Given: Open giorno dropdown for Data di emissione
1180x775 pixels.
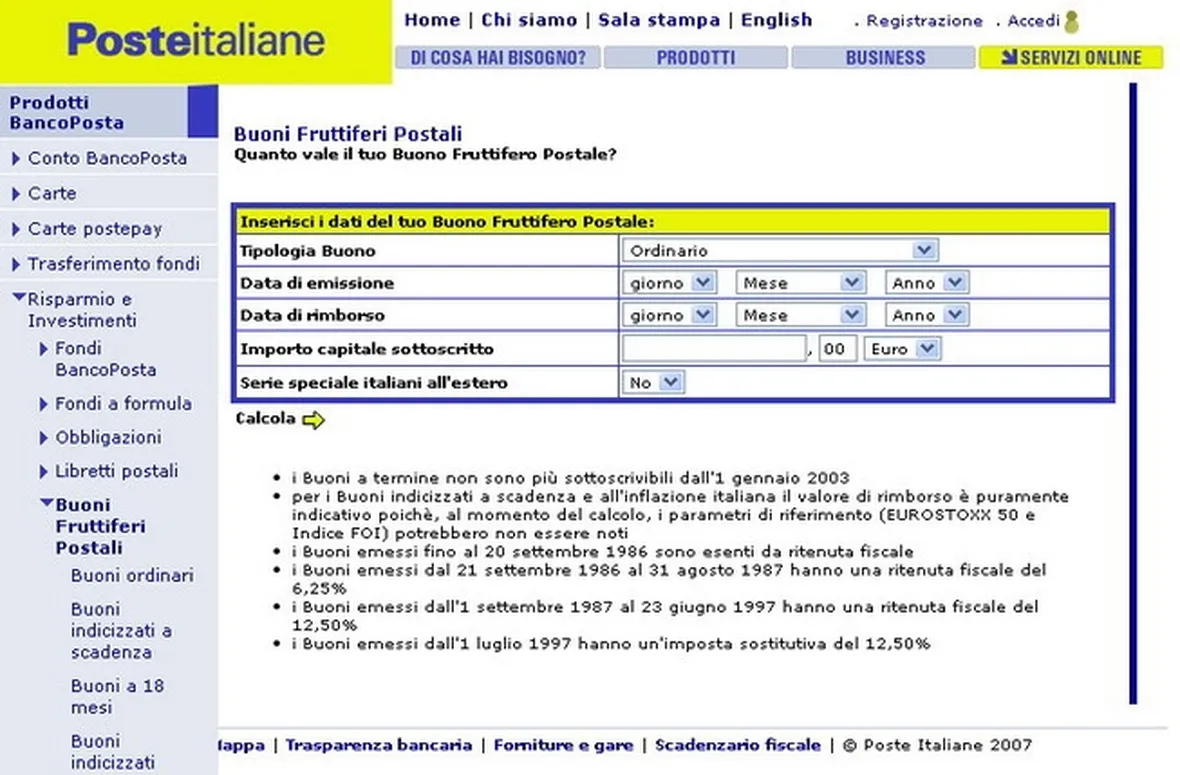Looking at the screenshot, I should (668, 283).
